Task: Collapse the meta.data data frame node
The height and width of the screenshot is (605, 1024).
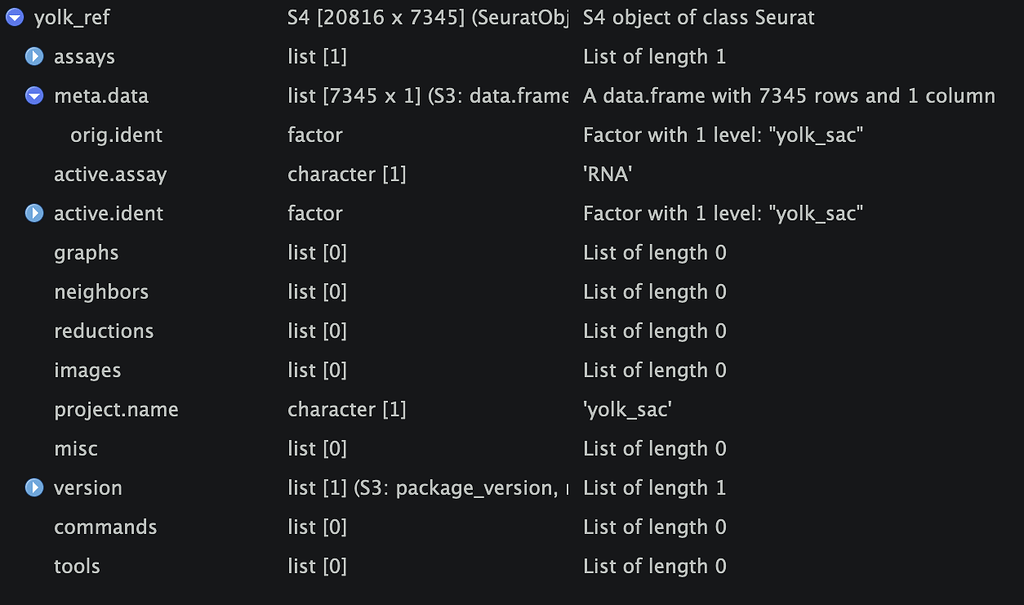Action: [x=34, y=96]
